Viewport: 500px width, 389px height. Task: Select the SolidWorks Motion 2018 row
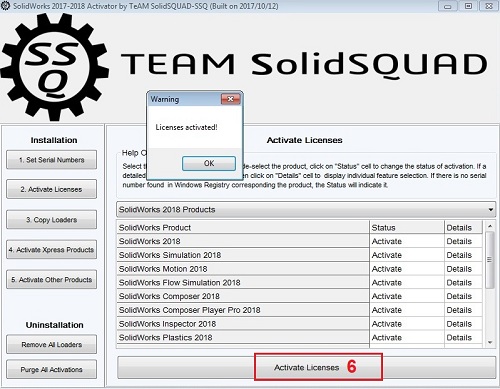point(243,269)
